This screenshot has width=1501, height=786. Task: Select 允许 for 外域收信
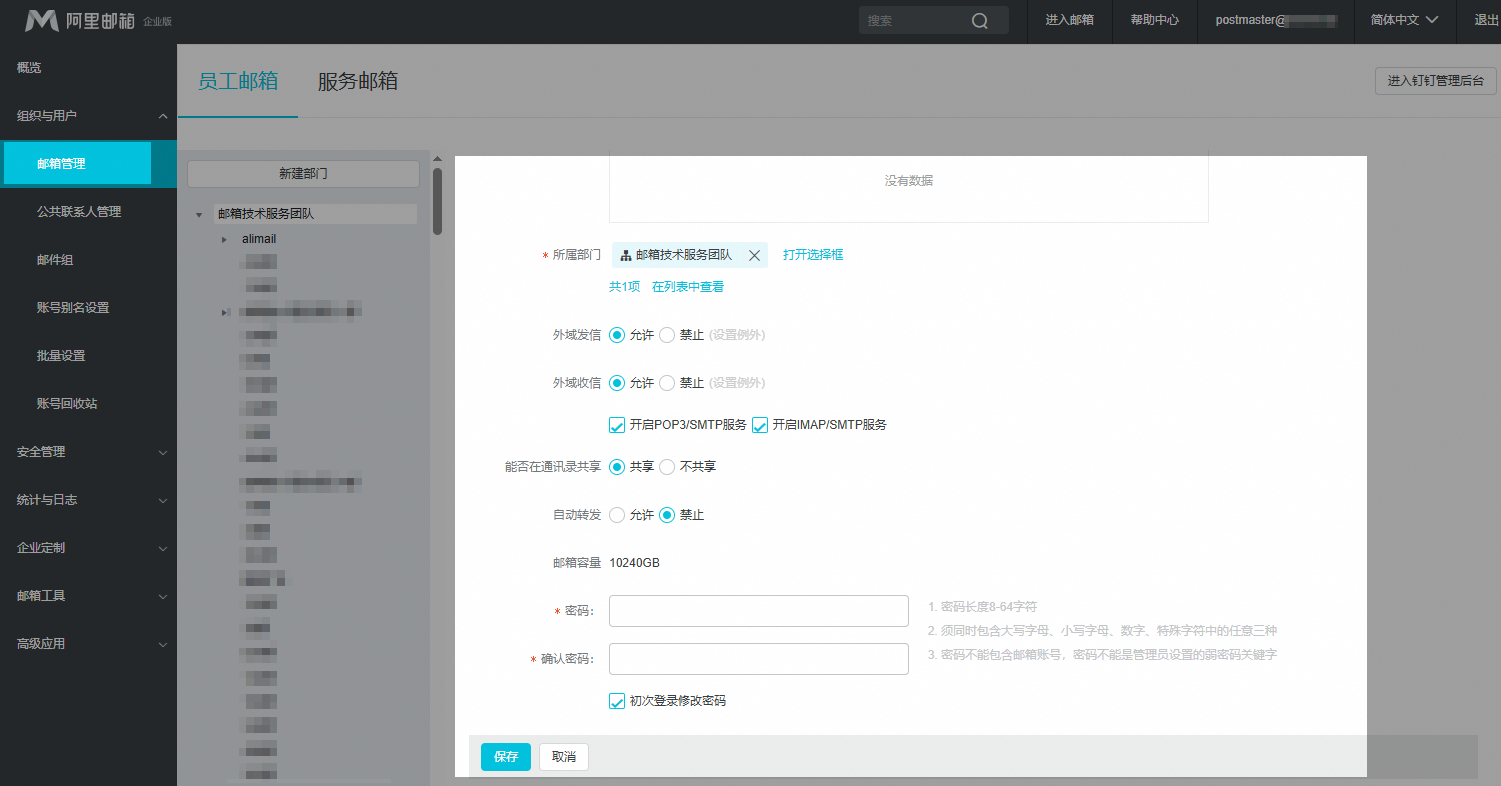coord(617,383)
